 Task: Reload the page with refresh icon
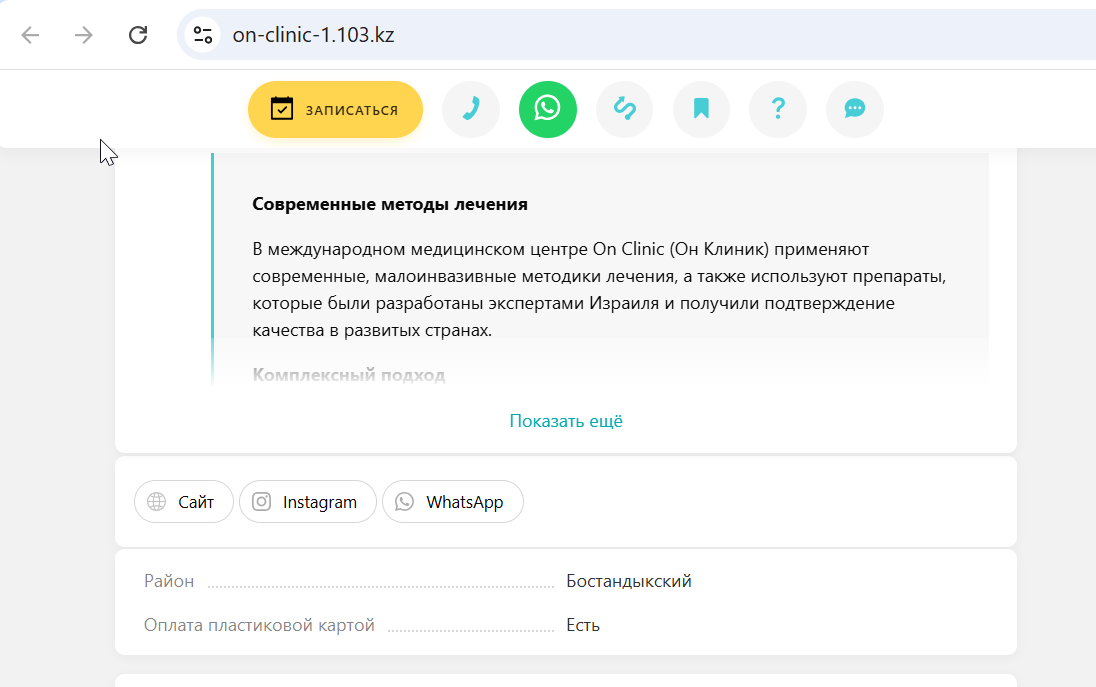[138, 35]
